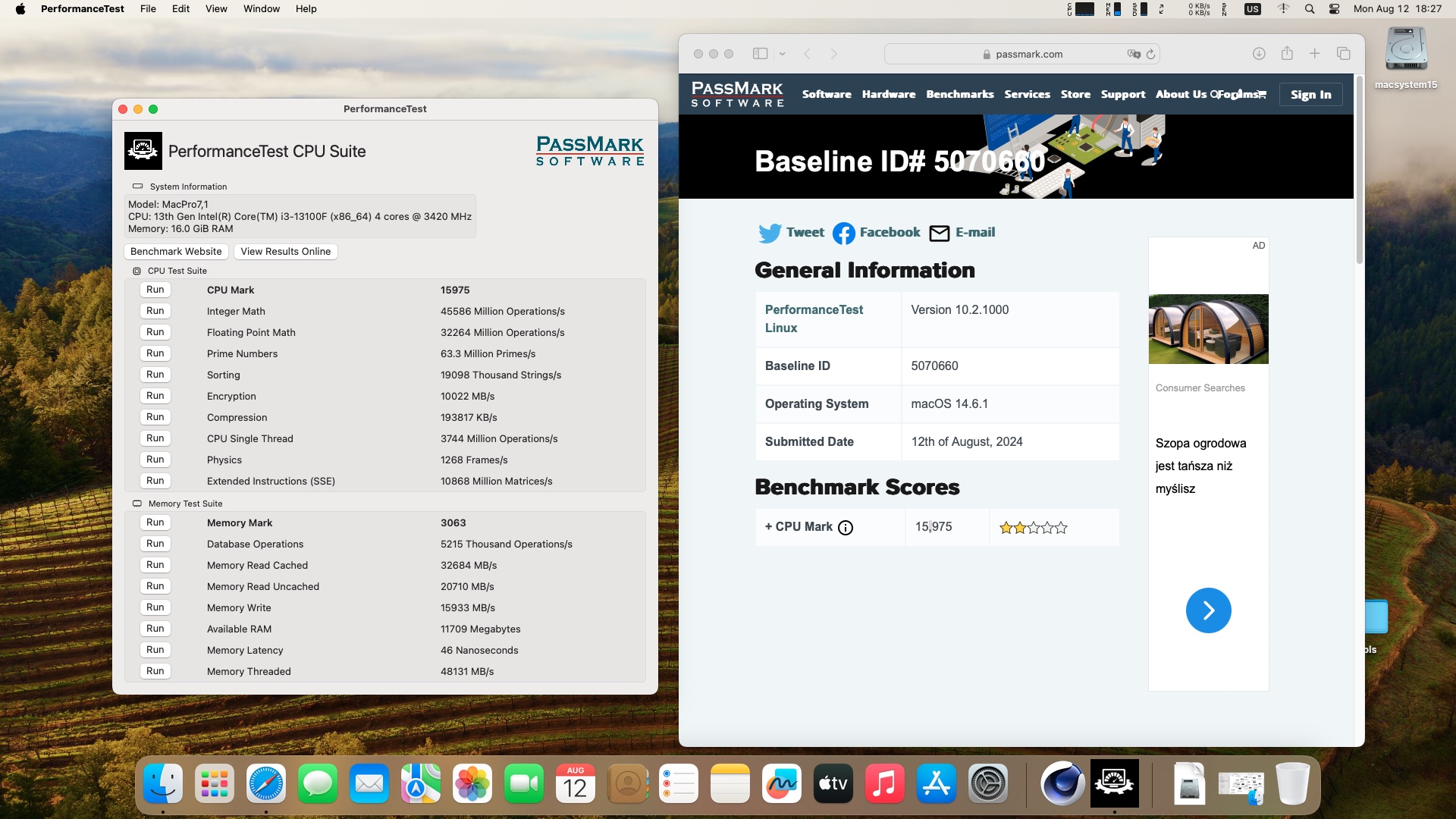Screen dimensions: 1456x819
Task: Run the CPU Single Thread test
Action: 155,438
